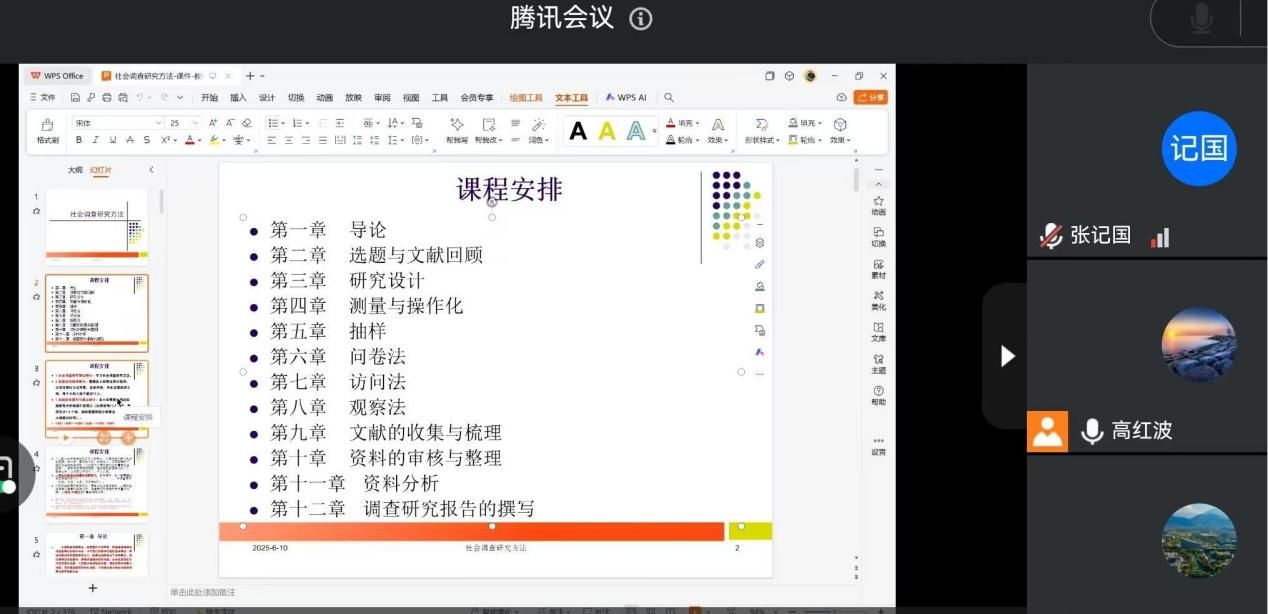Click the 美化 beautify icon in sidebar
Image resolution: width=1268 pixels, height=614 pixels.
tap(878, 300)
